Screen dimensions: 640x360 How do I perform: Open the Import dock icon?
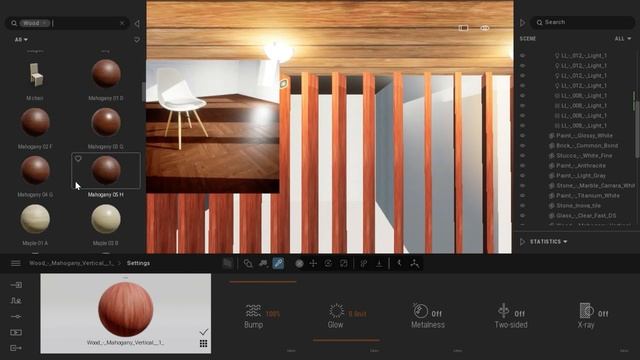tap(16, 285)
